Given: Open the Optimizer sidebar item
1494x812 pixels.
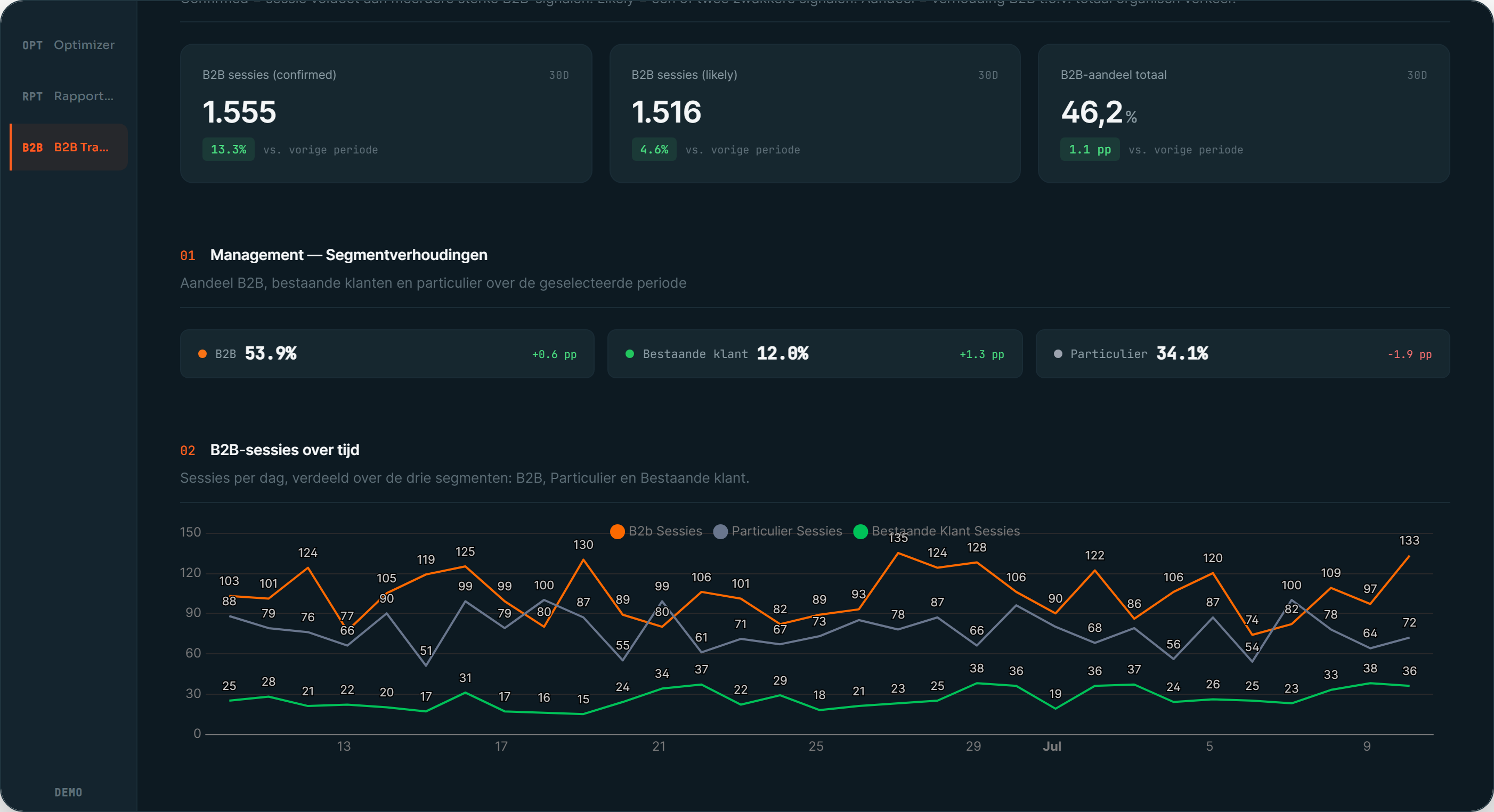Looking at the screenshot, I should (68, 45).
